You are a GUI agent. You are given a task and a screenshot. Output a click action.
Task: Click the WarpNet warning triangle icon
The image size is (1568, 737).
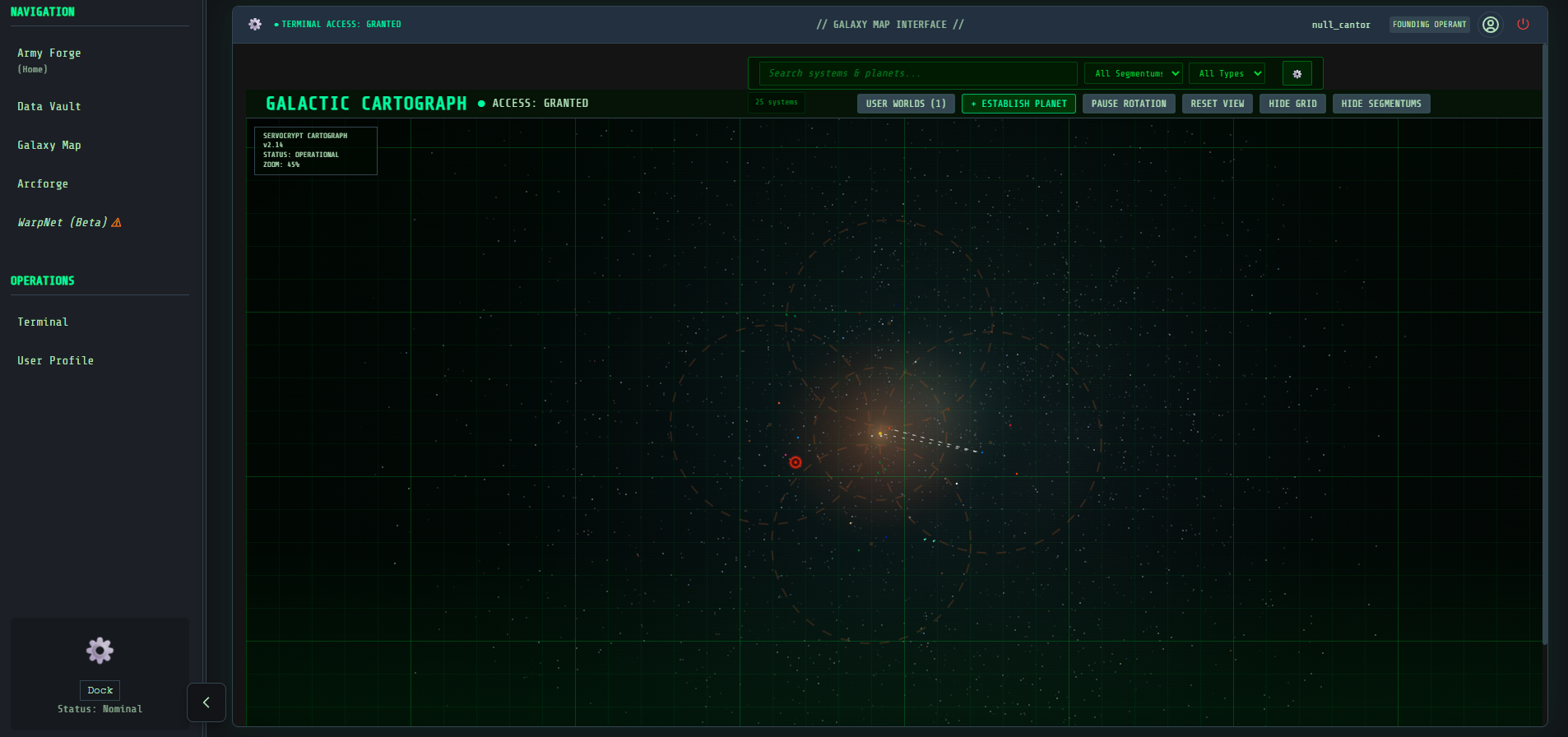click(x=117, y=223)
